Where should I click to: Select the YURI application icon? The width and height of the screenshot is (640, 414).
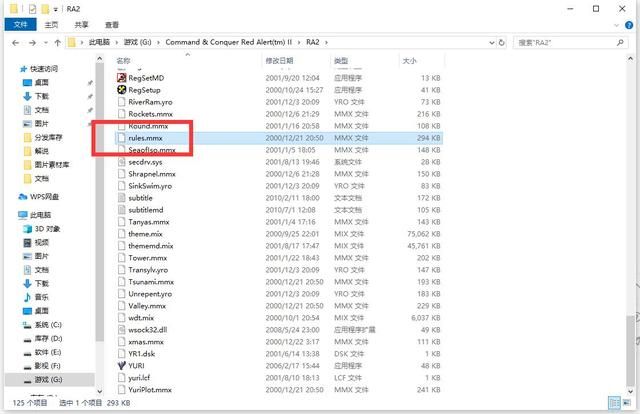coord(122,365)
